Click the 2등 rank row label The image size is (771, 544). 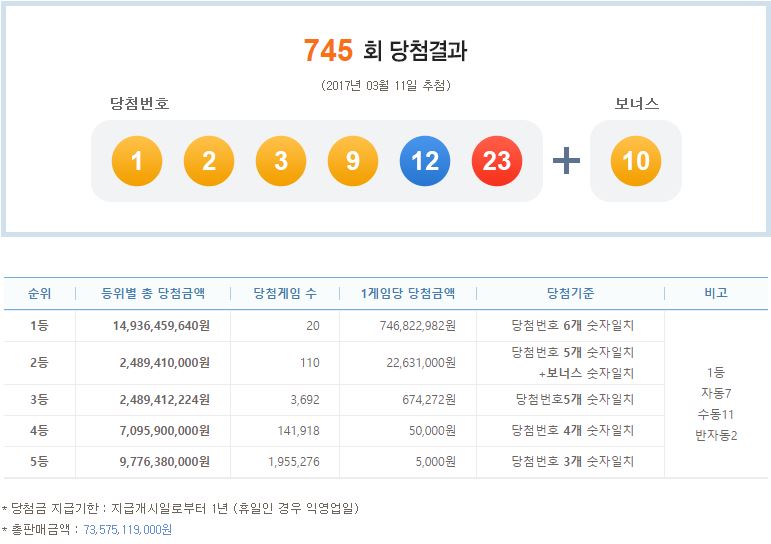[x=38, y=362]
